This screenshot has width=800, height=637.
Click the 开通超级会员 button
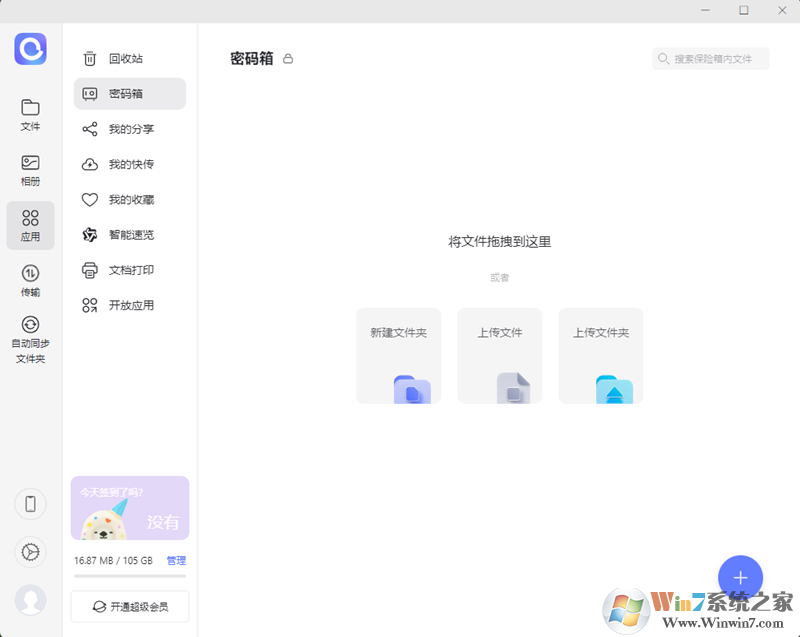tap(130, 606)
